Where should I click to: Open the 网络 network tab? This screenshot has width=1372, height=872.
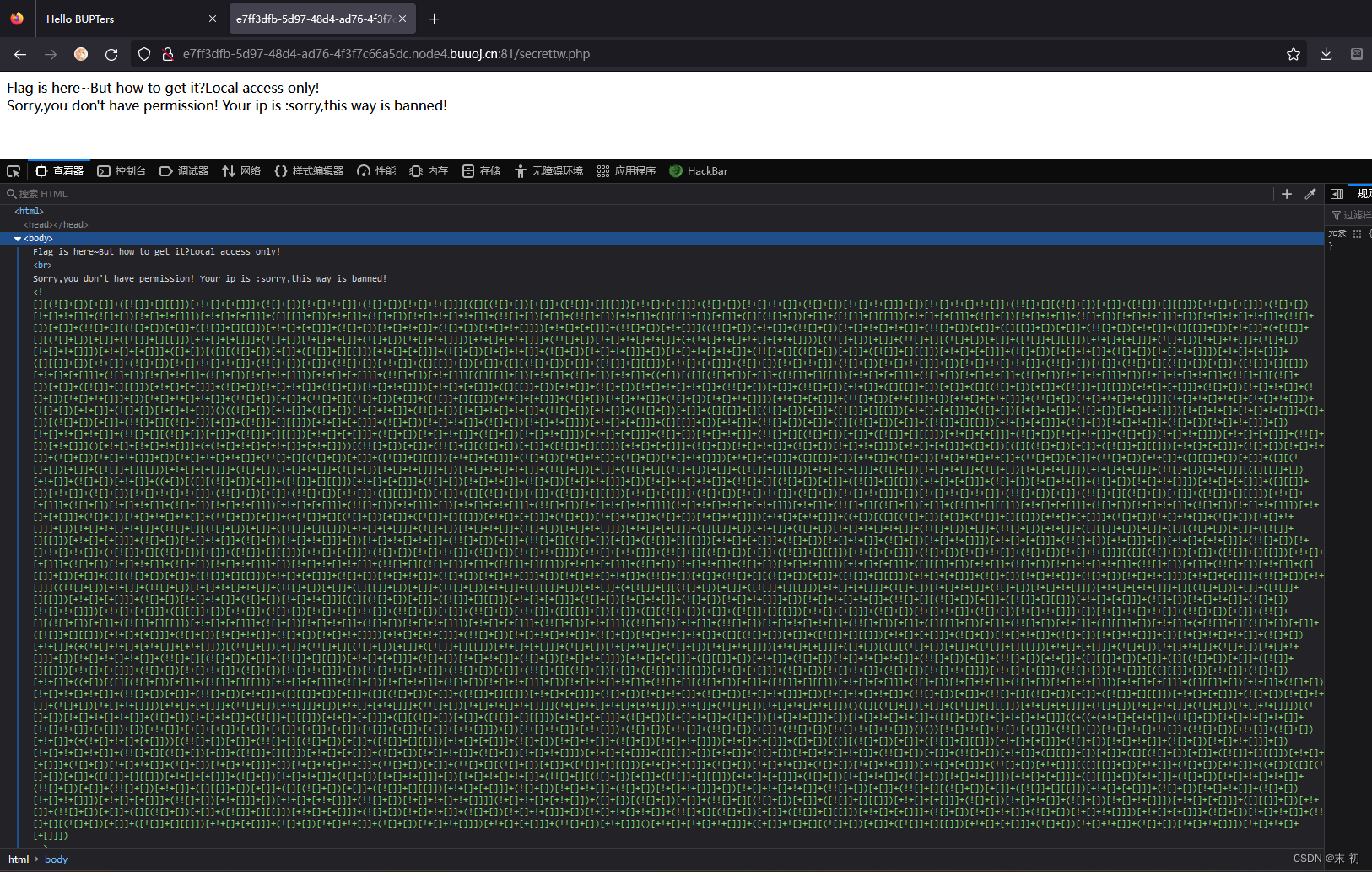pyautogui.click(x=241, y=171)
